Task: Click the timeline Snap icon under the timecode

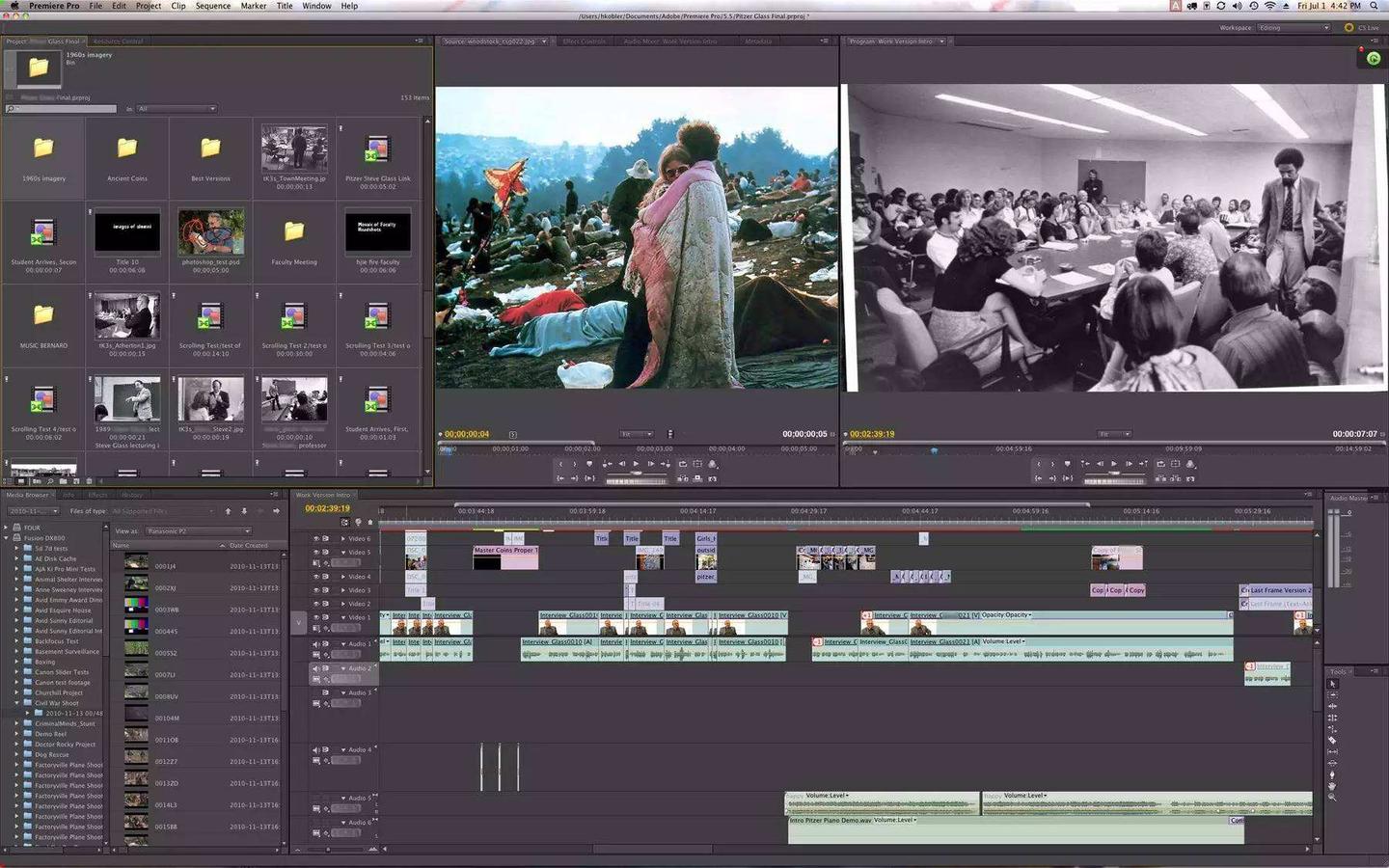Action: click(x=345, y=522)
